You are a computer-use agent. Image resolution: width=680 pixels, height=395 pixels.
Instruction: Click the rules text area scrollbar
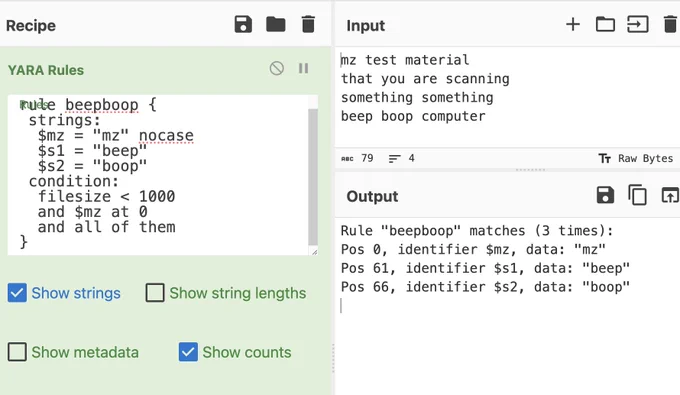point(313,176)
